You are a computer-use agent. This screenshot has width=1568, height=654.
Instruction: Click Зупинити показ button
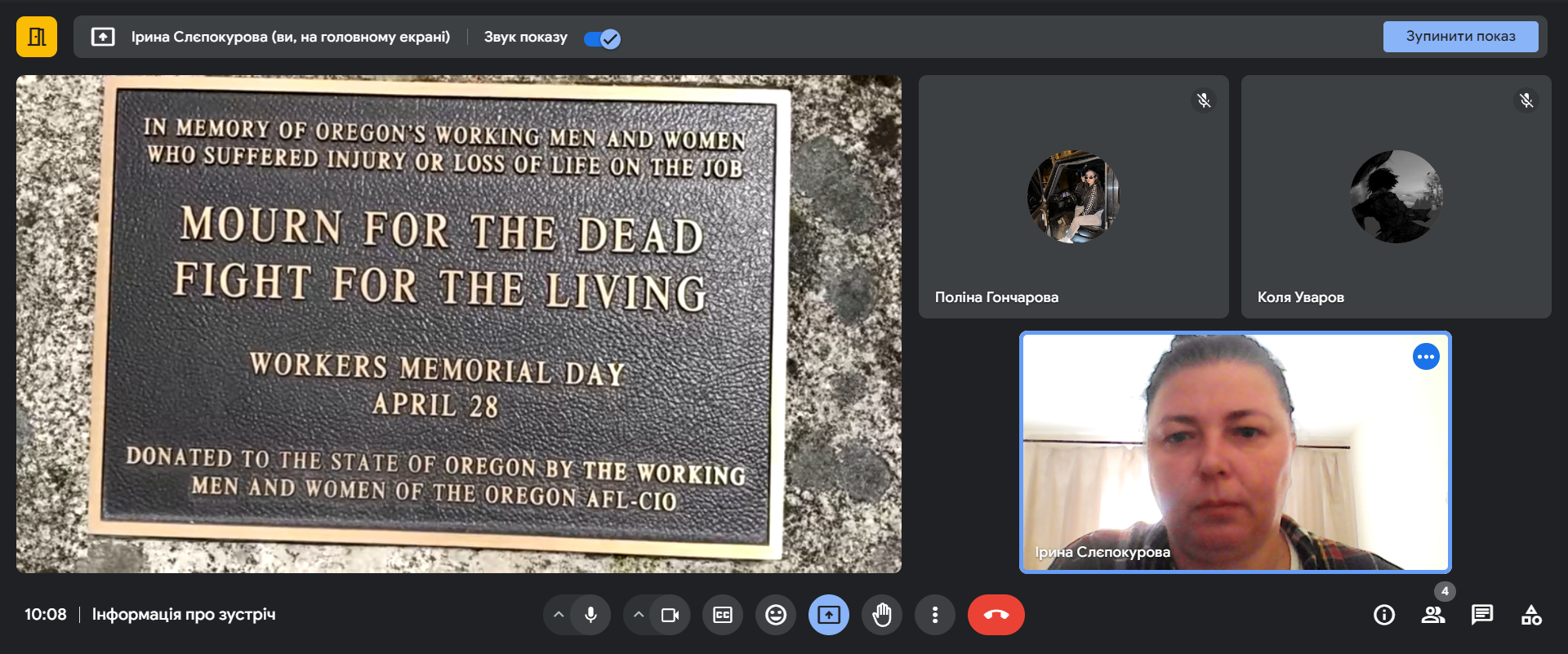point(1460,37)
